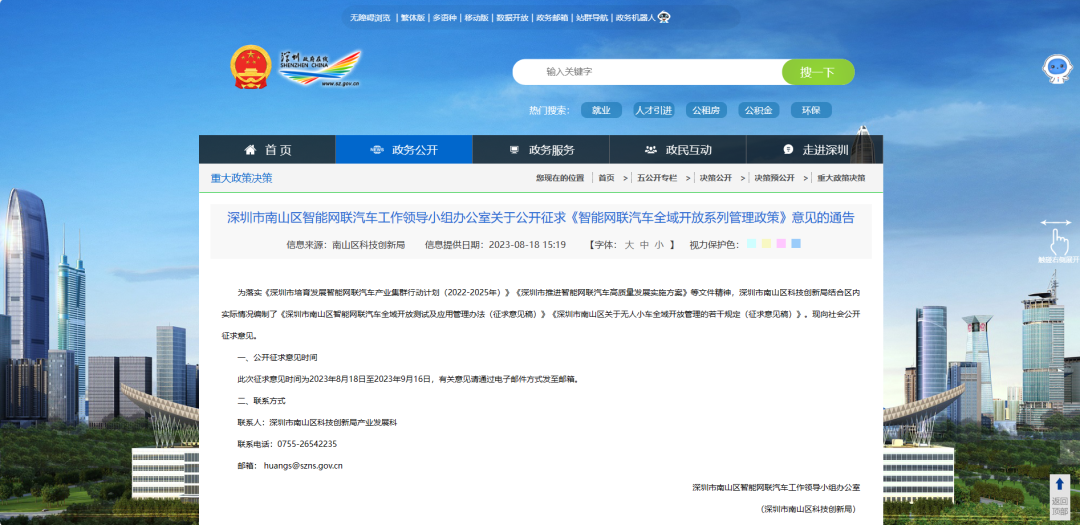Click the hand swipe expand icon
The width and height of the screenshot is (1080, 525).
click(x=1059, y=242)
